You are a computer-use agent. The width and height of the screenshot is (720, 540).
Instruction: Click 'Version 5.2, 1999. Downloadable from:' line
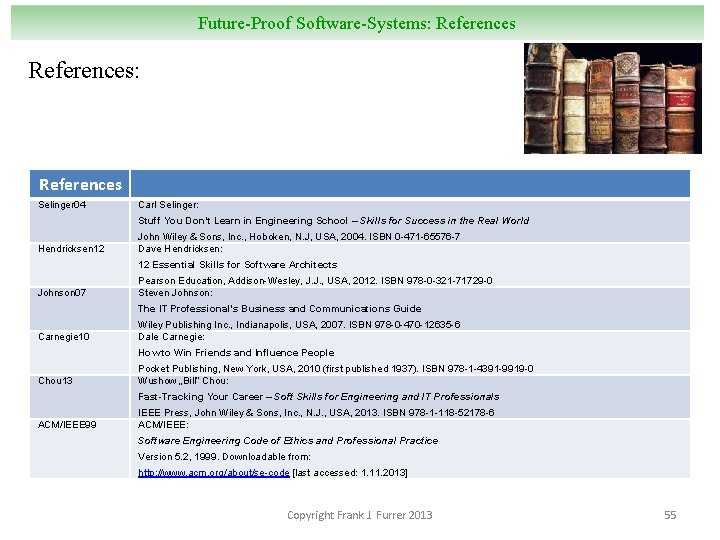[224, 457]
